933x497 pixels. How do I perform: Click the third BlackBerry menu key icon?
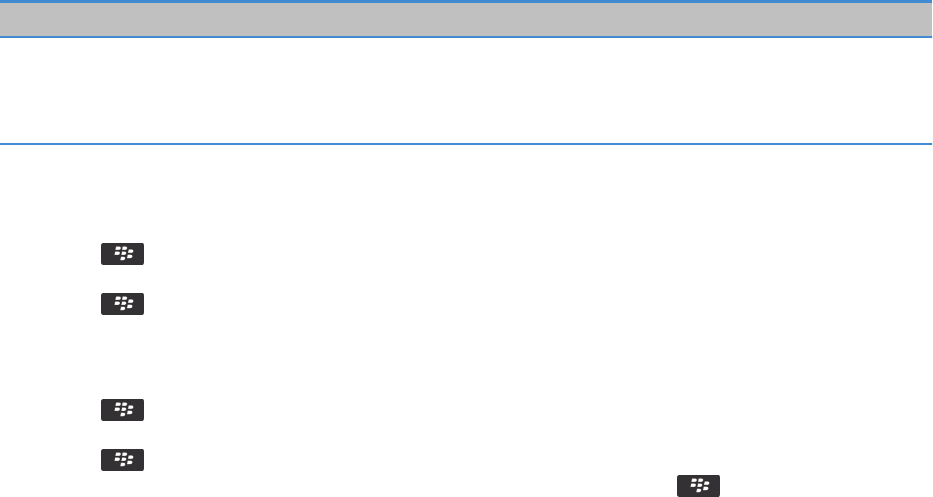(122, 410)
